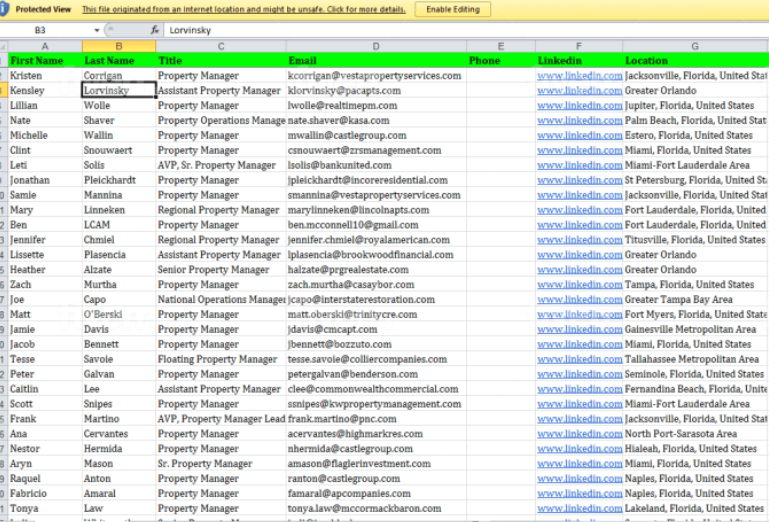Open LinkedIn link in Leti Solis's row
The height and width of the screenshot is (522, 769).
[579, 165]
